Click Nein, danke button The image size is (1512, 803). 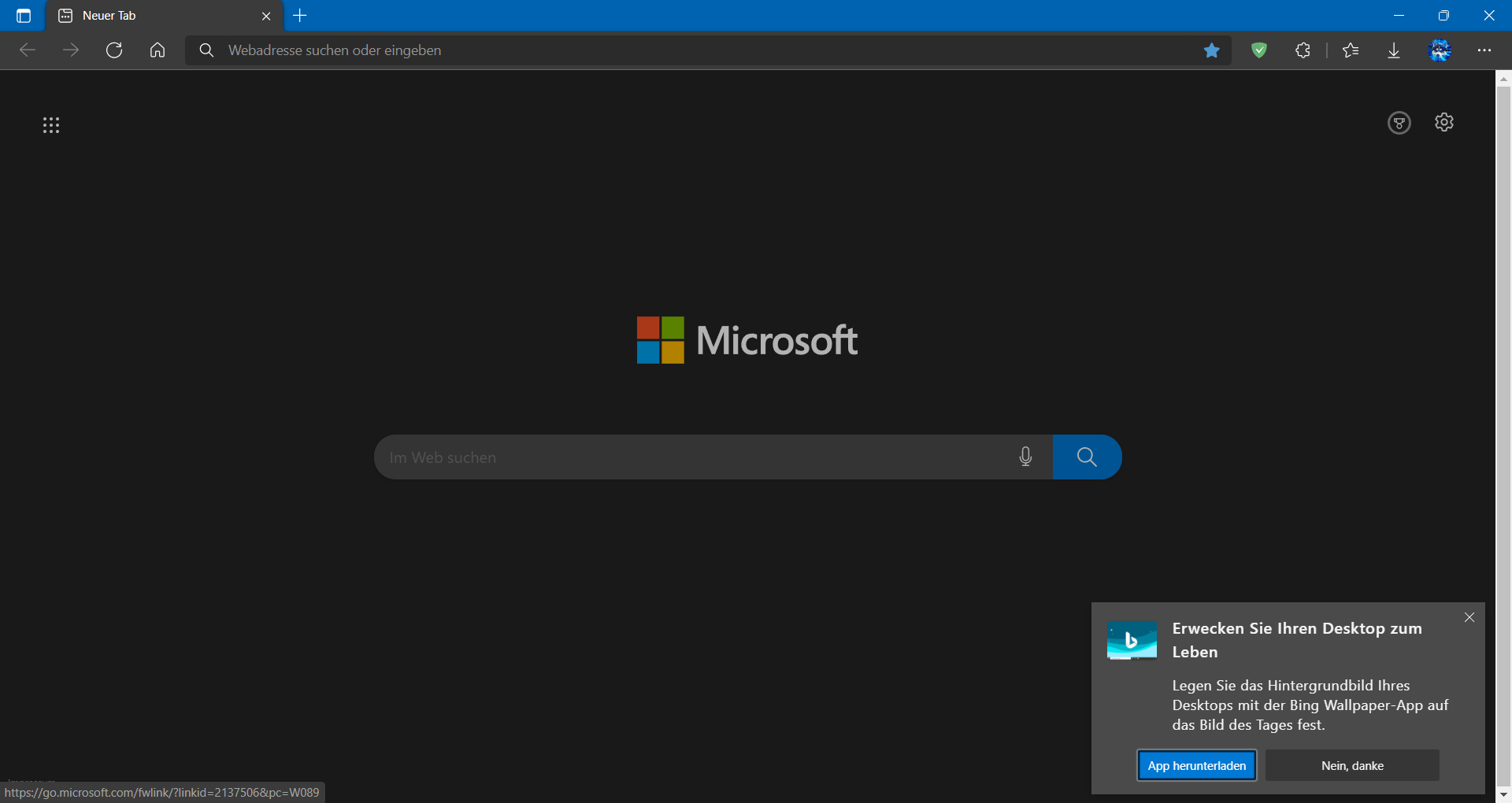coord(1352,765)
